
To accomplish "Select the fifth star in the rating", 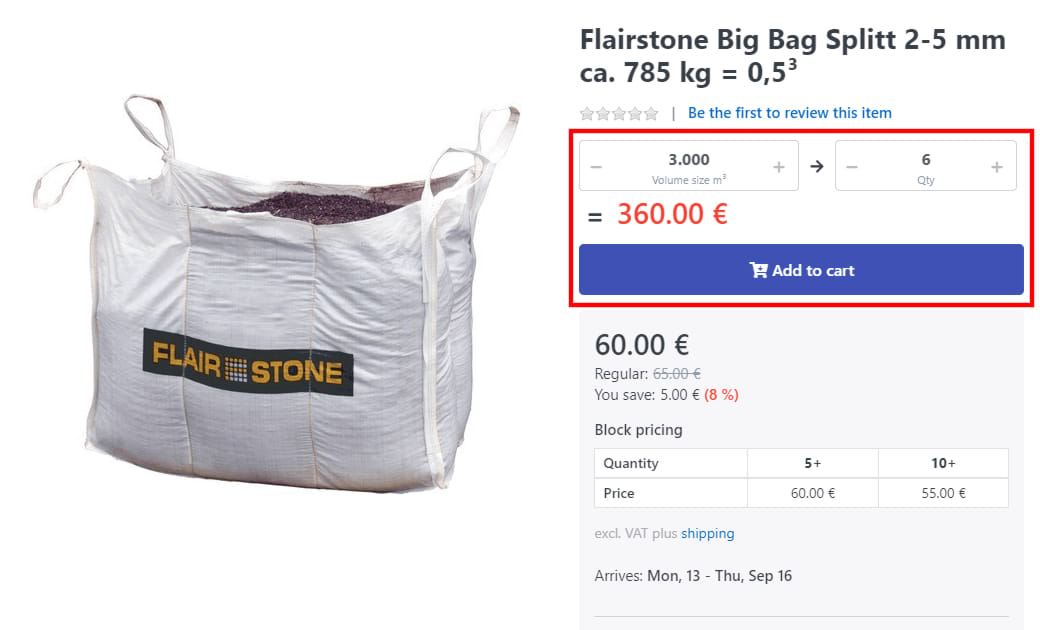I will pos(651,114).
